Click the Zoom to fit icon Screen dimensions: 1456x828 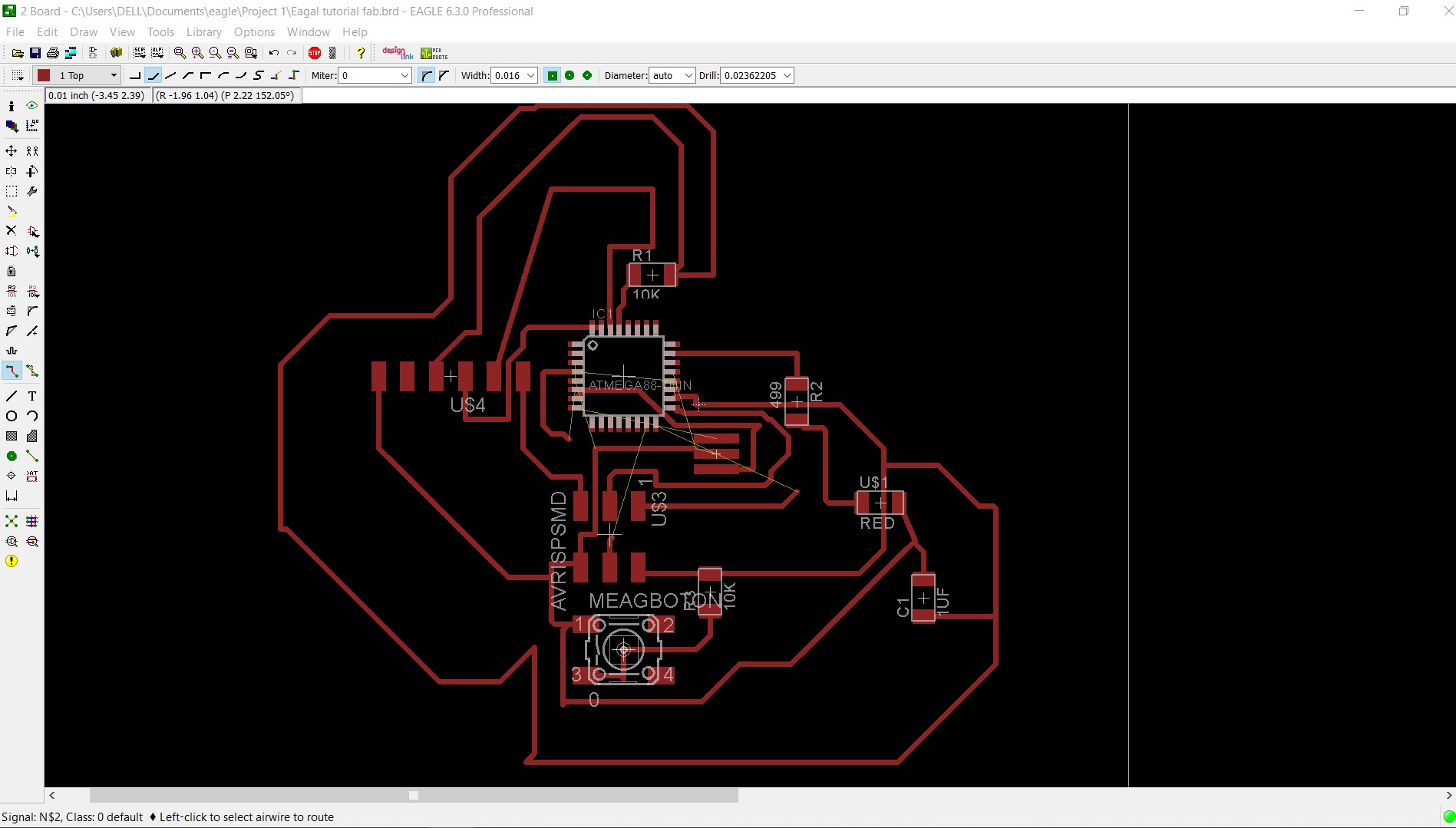(179, 53)
